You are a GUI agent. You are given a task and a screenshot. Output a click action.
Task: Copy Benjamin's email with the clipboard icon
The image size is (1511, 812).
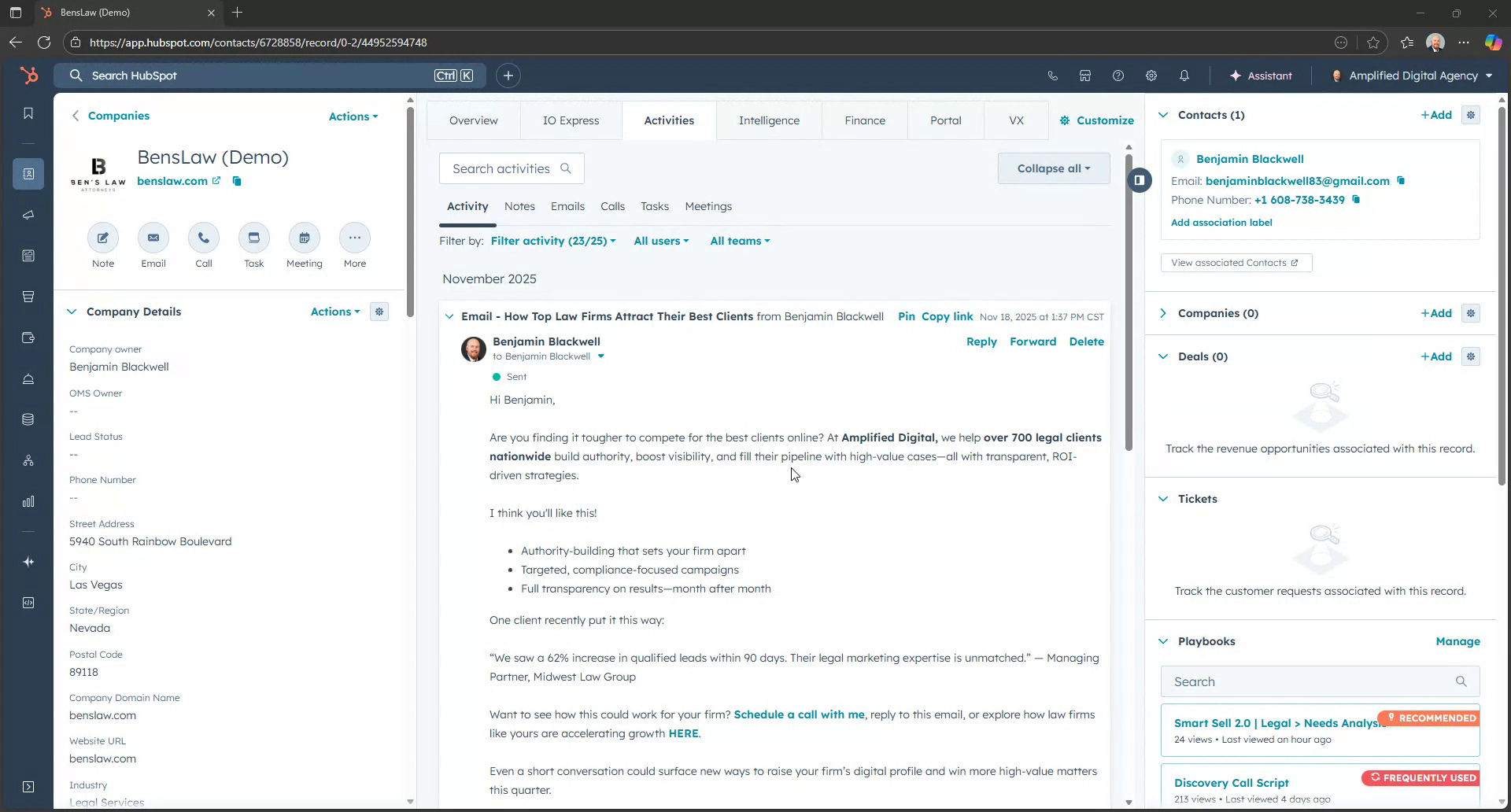point(1402,180)
